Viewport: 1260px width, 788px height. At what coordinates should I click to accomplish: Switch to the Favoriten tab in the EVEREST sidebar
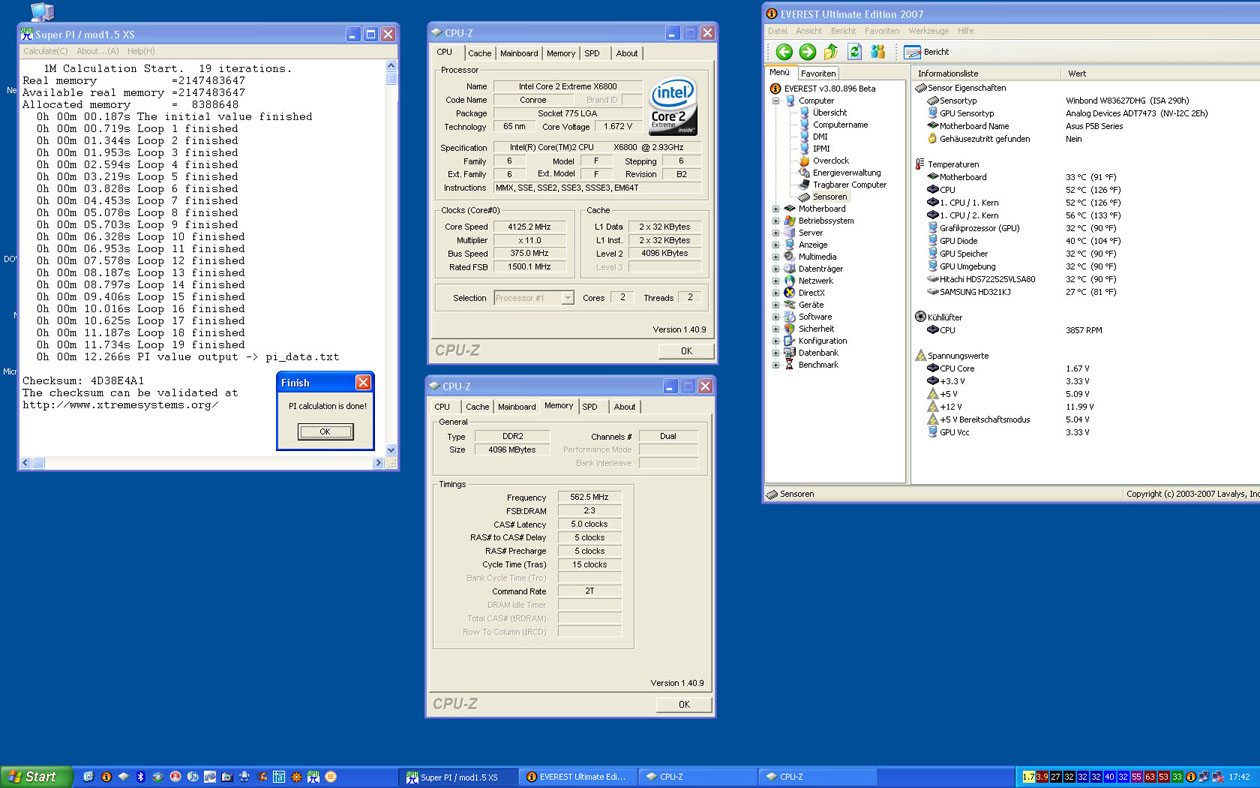pyautogui.click(x=818, y=74)
